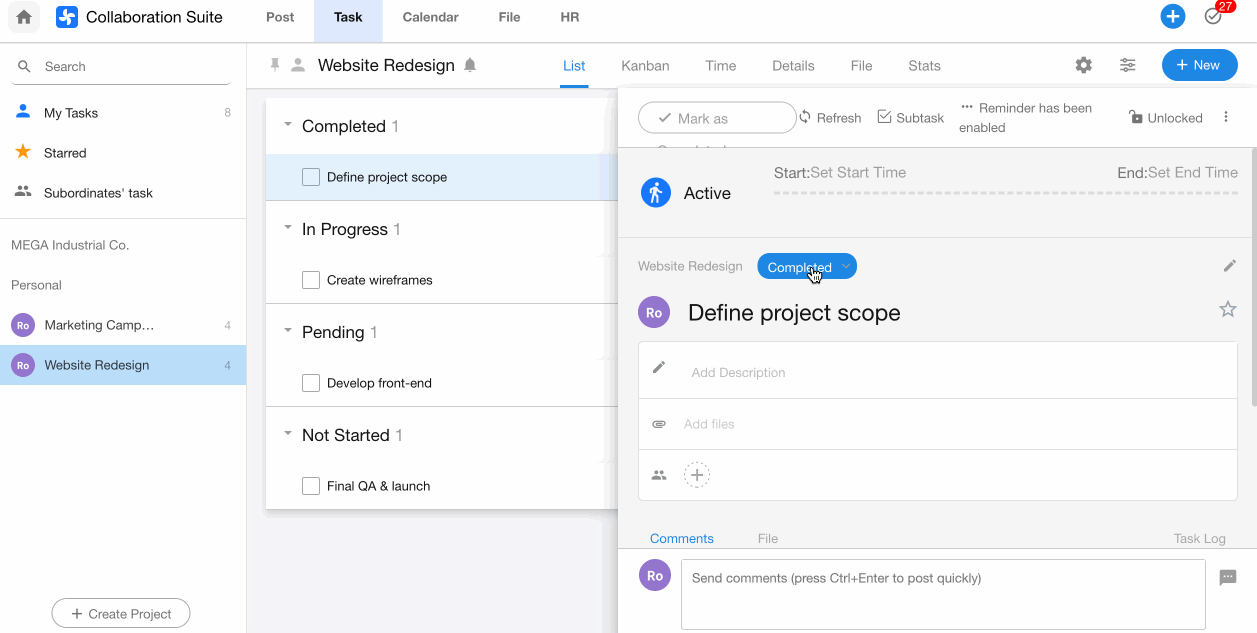
Task: Add a member with the dashed plus icon
Action: tap(697, 475)
